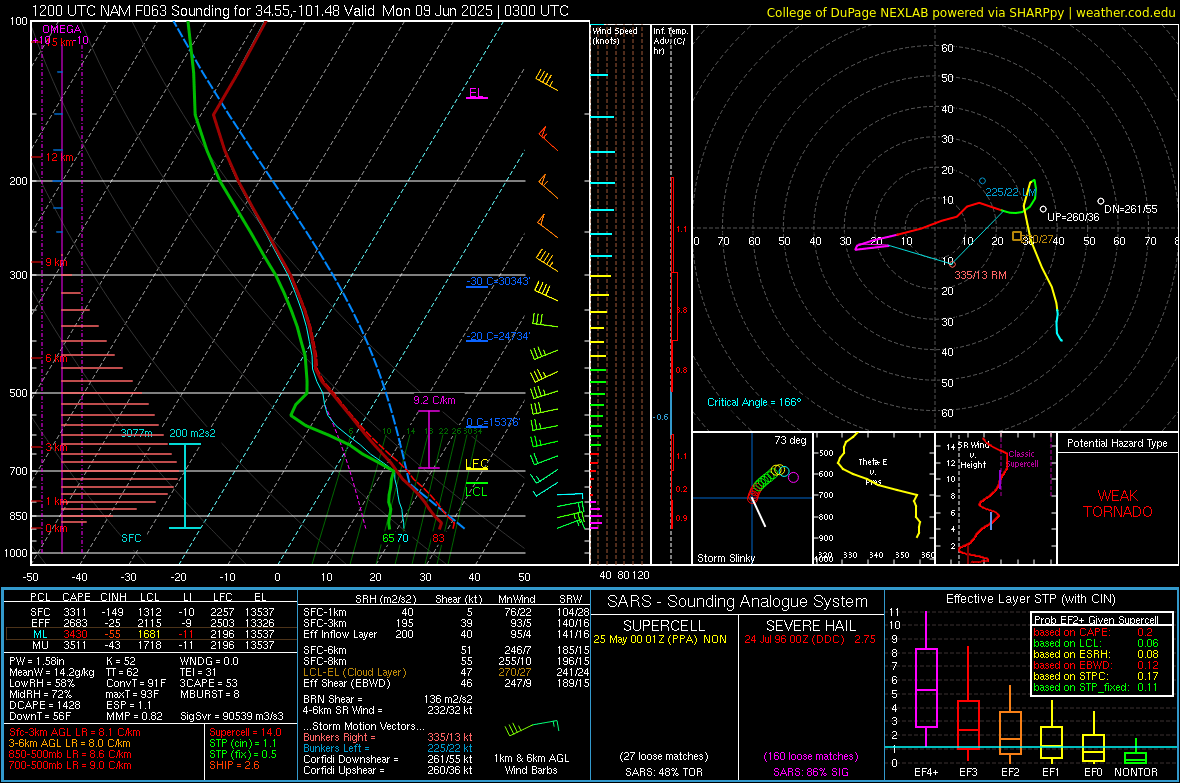Select the magenta EL marker on the skew-T
The height and width of the screenshot is (783, 1180).
pyautogui.click(x=476, y=93)
